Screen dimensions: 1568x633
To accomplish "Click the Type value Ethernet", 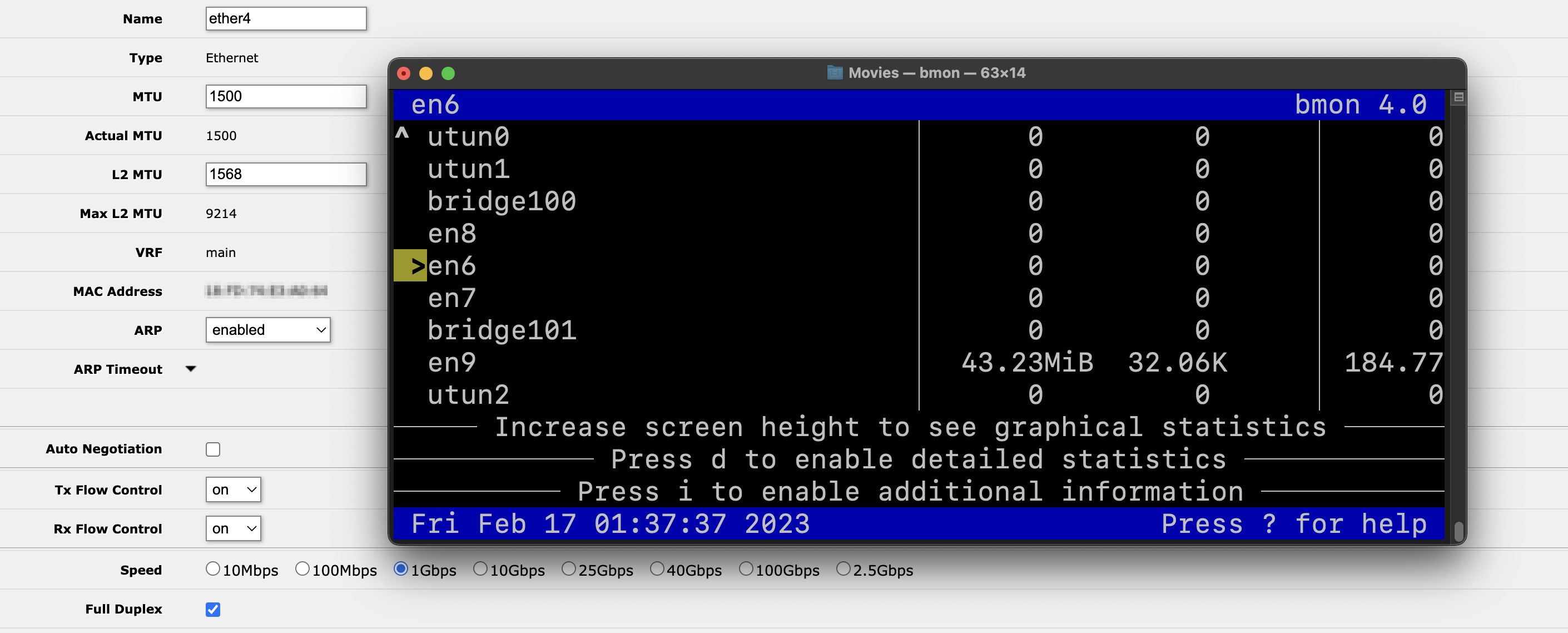I will (x=232, y=58).
